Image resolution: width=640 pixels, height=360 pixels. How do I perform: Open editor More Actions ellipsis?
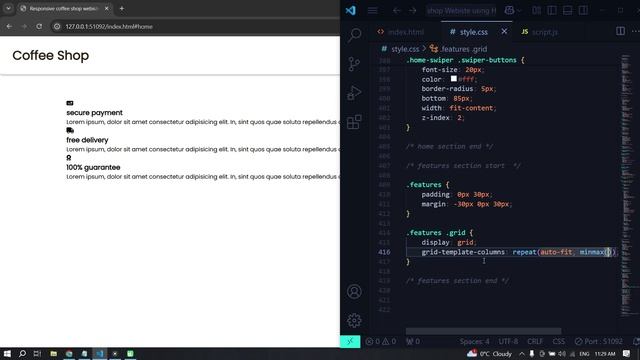(636, 31)
